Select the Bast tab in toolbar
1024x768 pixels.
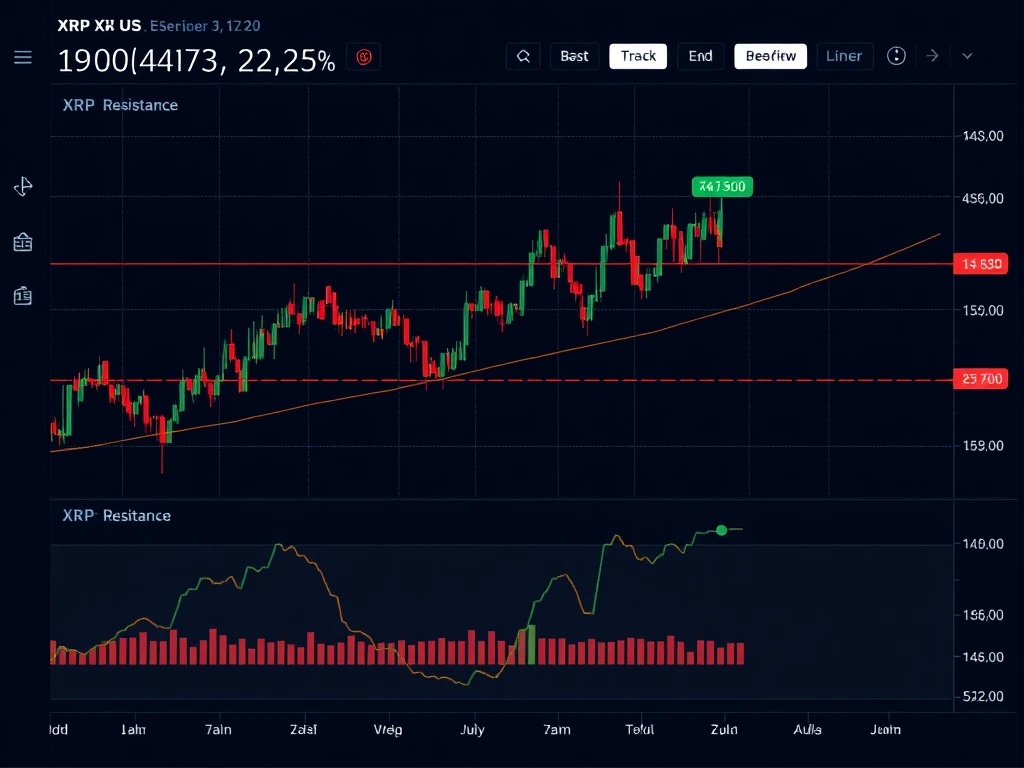(x=574, y=56)
